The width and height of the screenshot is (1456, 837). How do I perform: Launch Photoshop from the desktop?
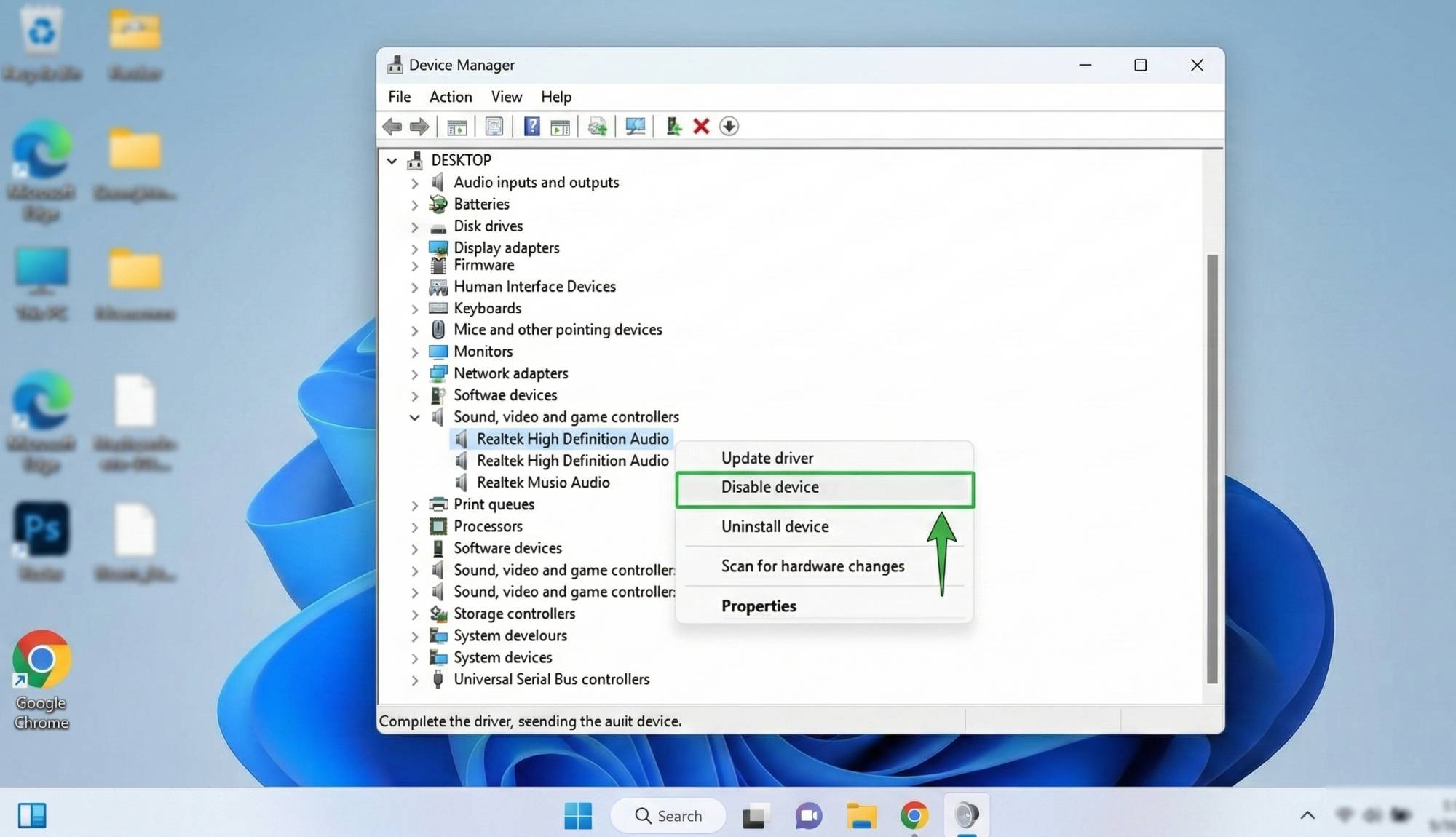pyautogui.click(x=41, y=528)
